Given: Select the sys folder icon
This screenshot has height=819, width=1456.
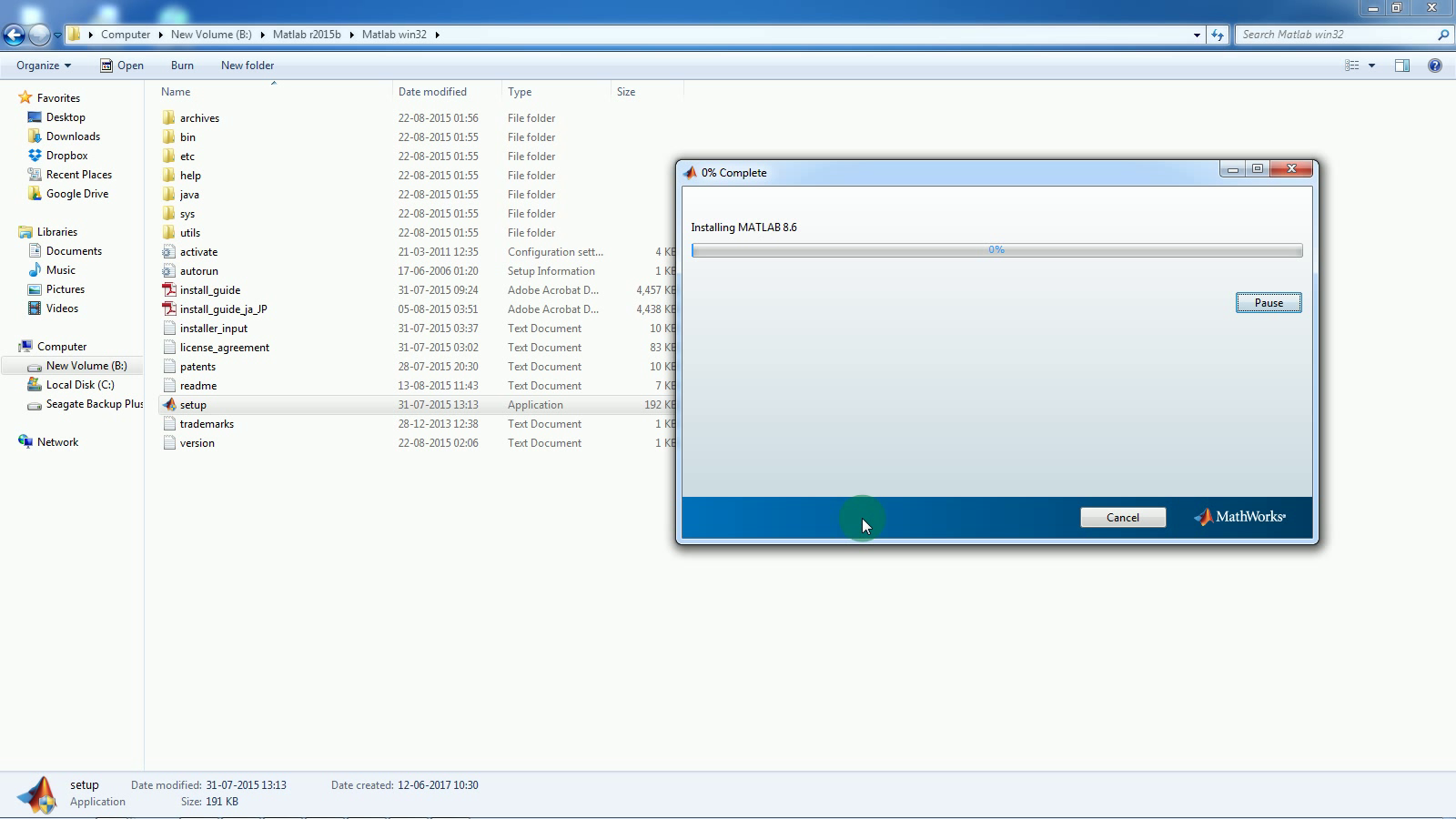Looking at the screenshot, I should pos(168,214).
